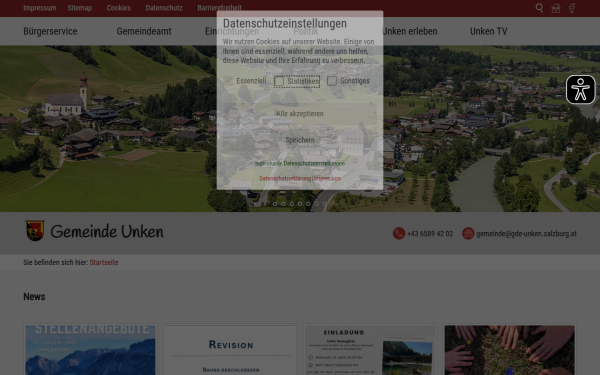The image size is (600, 375).
Task: Open the Impressum link in the cookie dialog
Action: (x=327, y=178)
